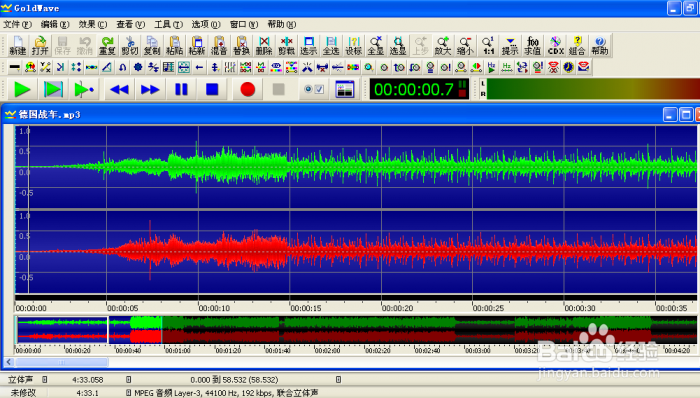Click the 重复 redo button
The width and height of the screenshot is (700, 398).
(107, 46)
